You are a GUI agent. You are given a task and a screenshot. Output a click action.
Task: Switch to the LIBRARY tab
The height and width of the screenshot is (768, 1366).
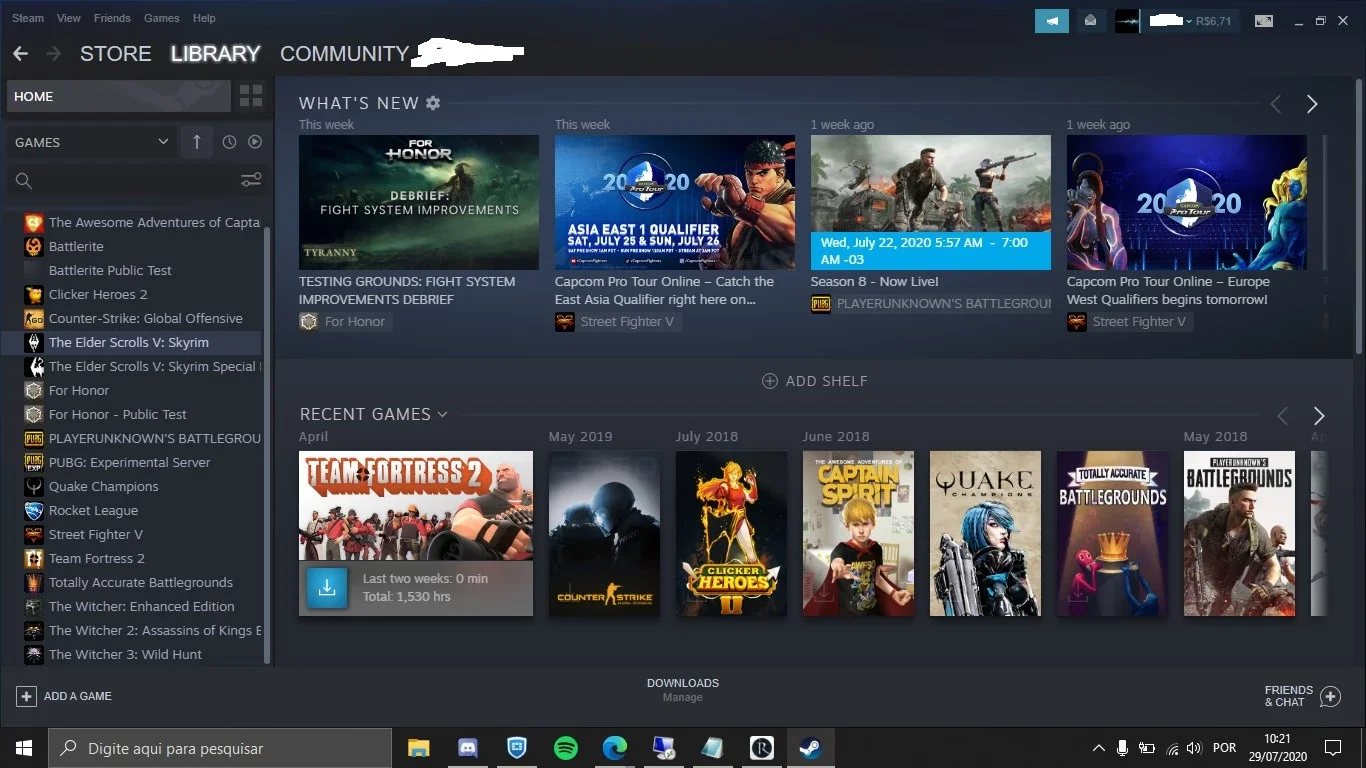215,54
